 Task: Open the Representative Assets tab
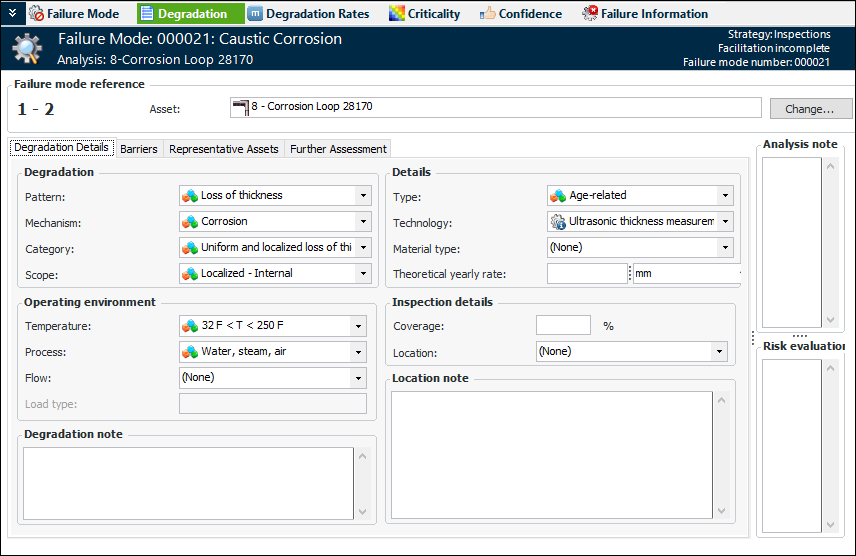[224, 149]
